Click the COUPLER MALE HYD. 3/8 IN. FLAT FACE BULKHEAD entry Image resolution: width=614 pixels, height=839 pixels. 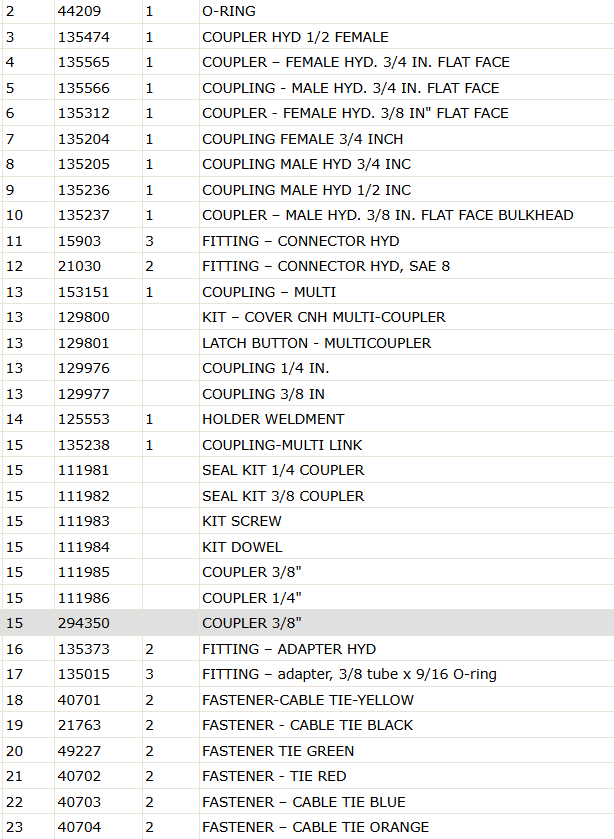388,215
